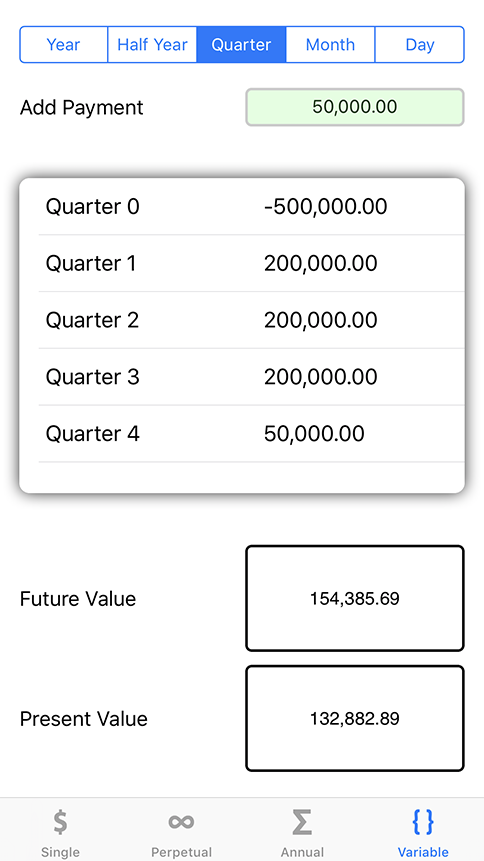This screenshot has width=484, height=861.
Task: Tap the Quarter 3 payment row
Action: pyautogui.click(x=251, y=377)
